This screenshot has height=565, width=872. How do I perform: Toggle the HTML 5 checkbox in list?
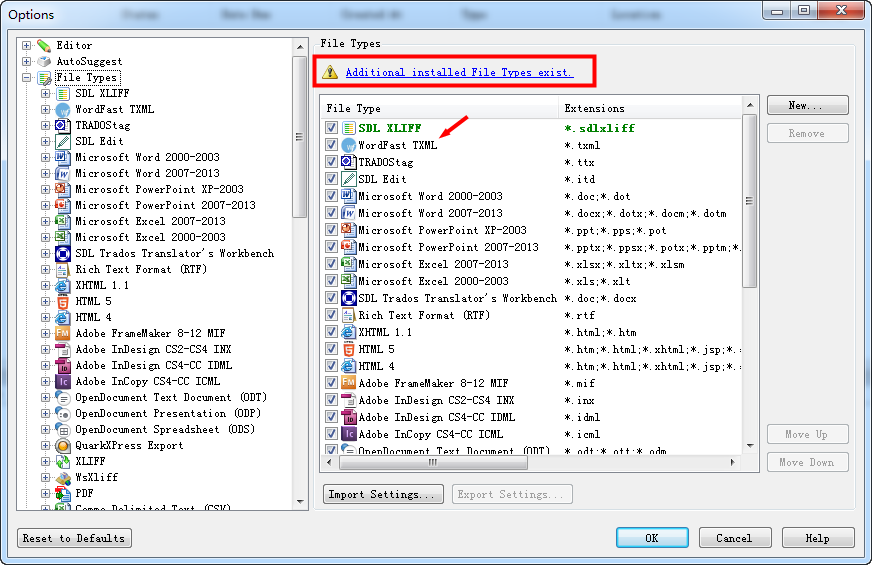[331, 349]
